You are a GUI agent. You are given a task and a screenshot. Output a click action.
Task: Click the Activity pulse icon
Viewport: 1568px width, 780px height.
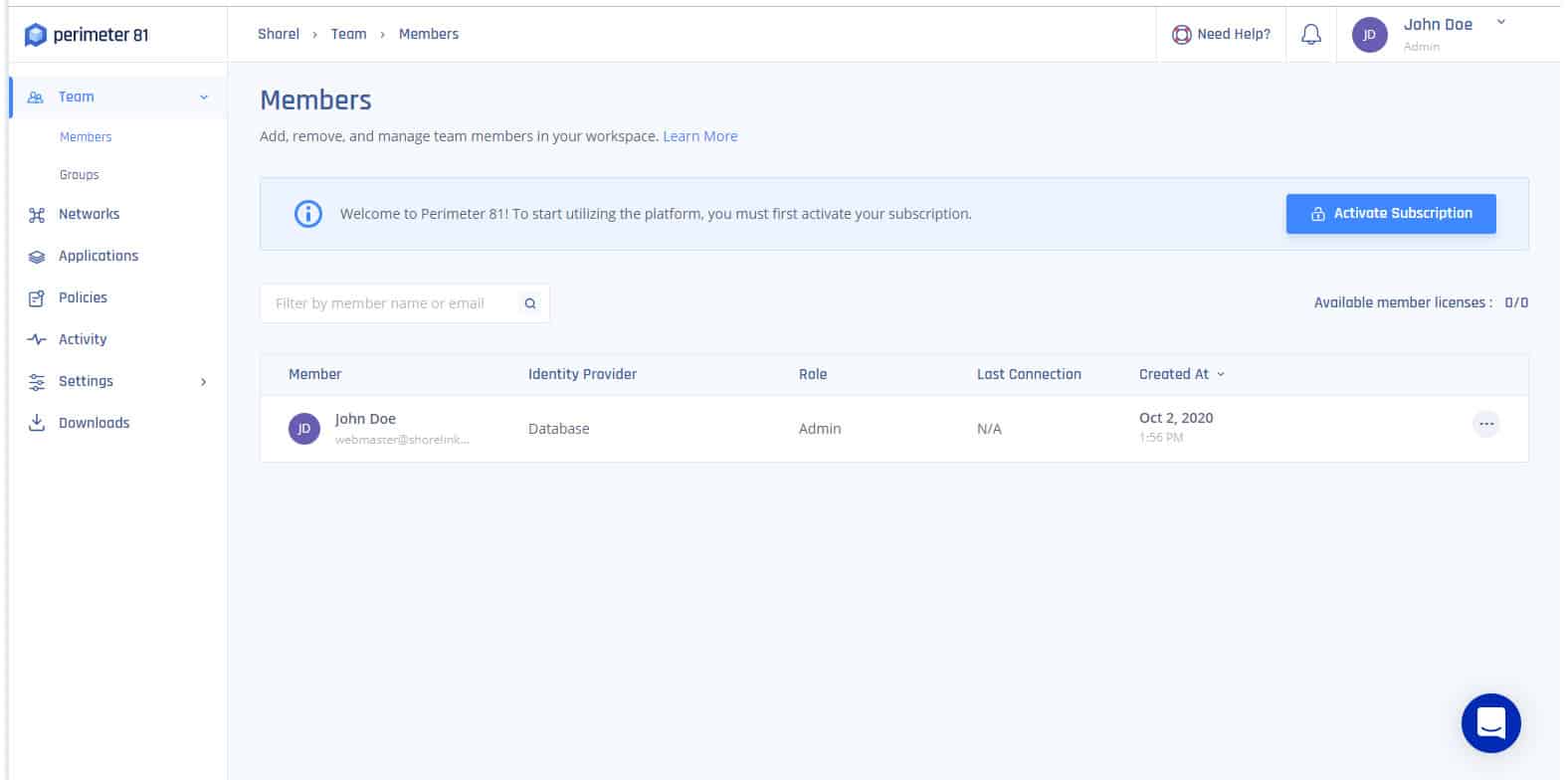(x=37, y=340)
